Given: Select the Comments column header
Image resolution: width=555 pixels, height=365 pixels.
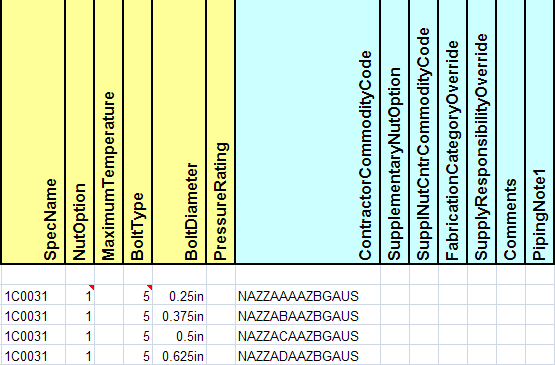Looking at the screenshot, I should pyautogui.click(x=511, y=132).
